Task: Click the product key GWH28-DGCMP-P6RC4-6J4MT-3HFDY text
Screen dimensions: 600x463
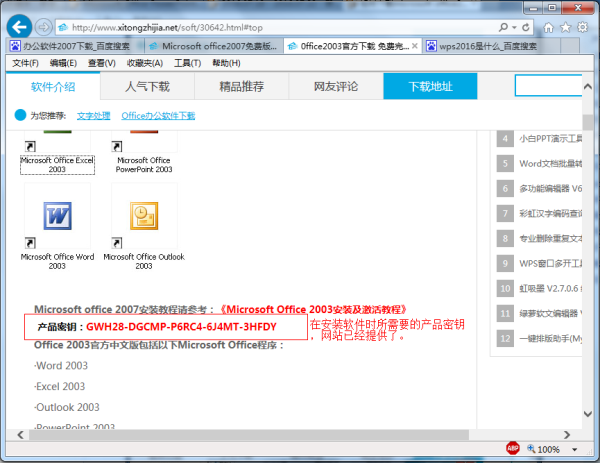Action: (181, 327)
